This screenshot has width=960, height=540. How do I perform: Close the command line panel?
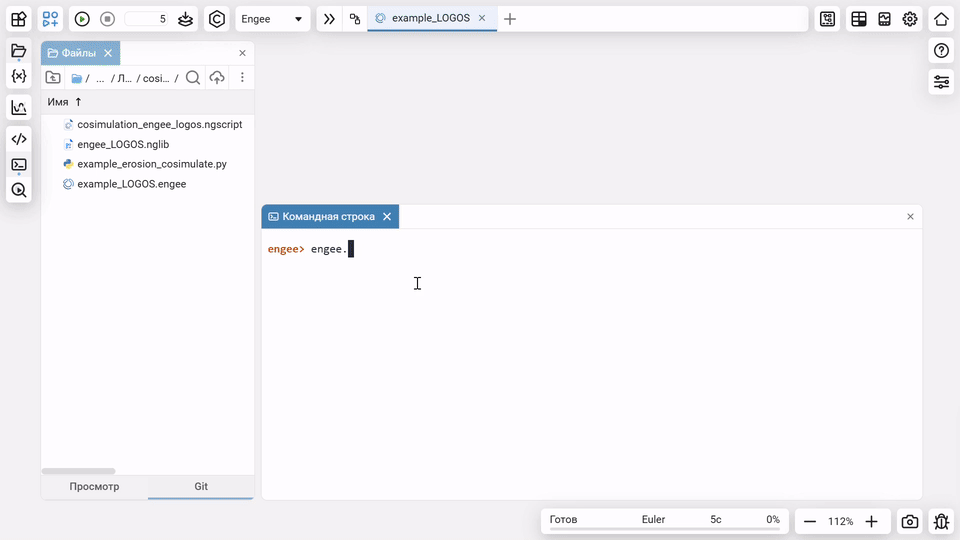click(x=910, y=217)
